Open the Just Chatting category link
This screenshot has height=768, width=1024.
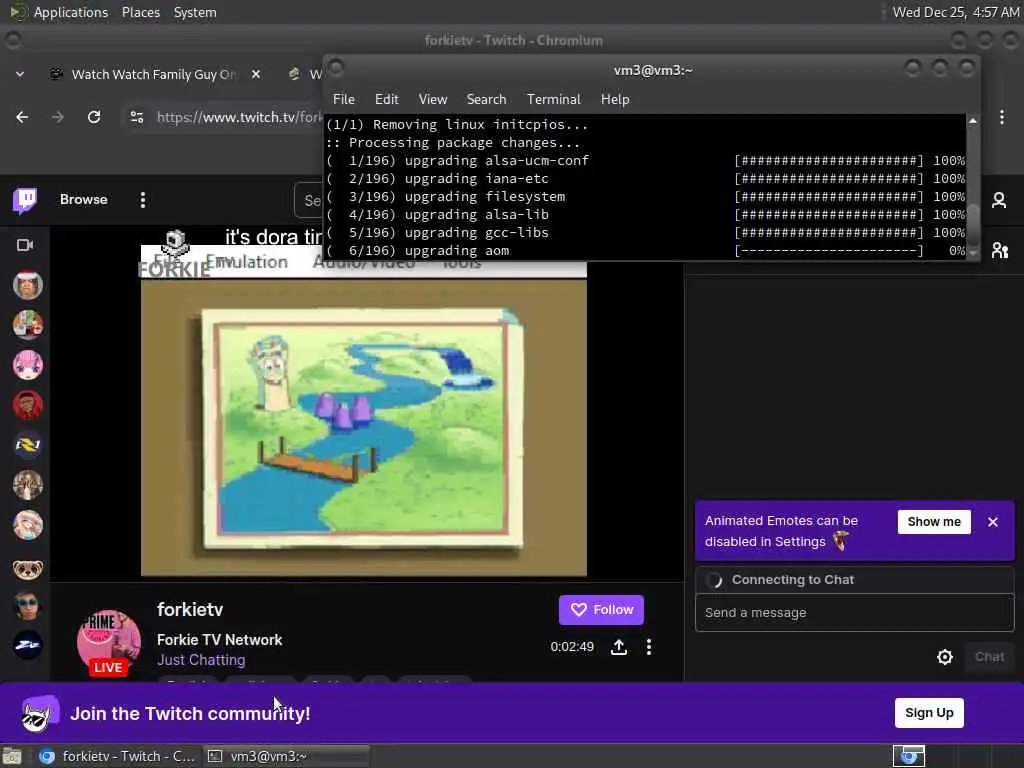(201, 660)
